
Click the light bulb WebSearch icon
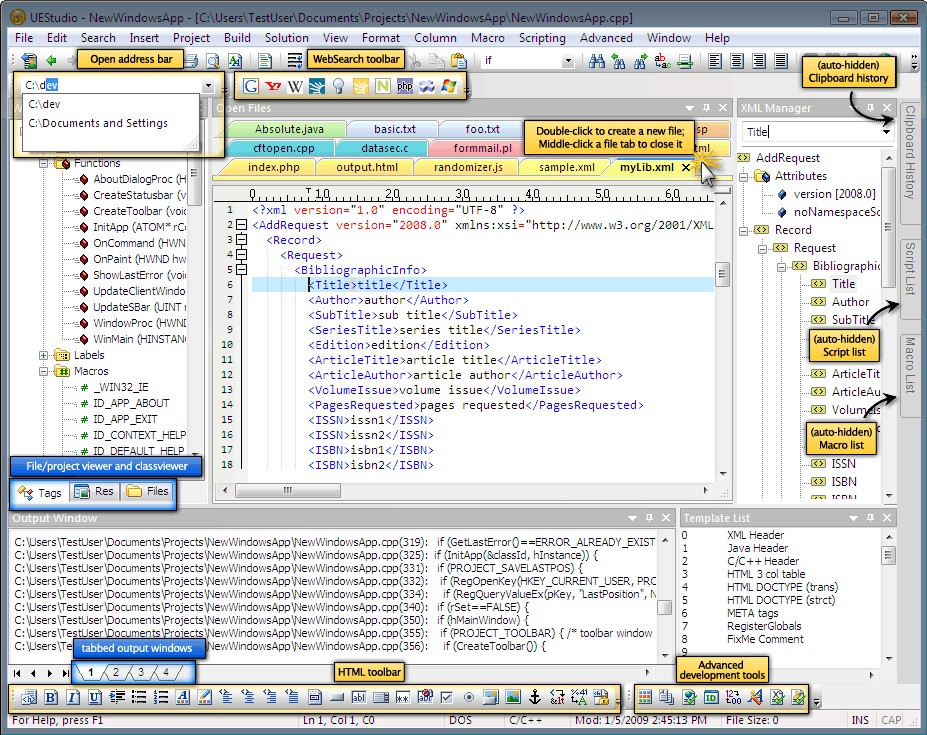338,86
